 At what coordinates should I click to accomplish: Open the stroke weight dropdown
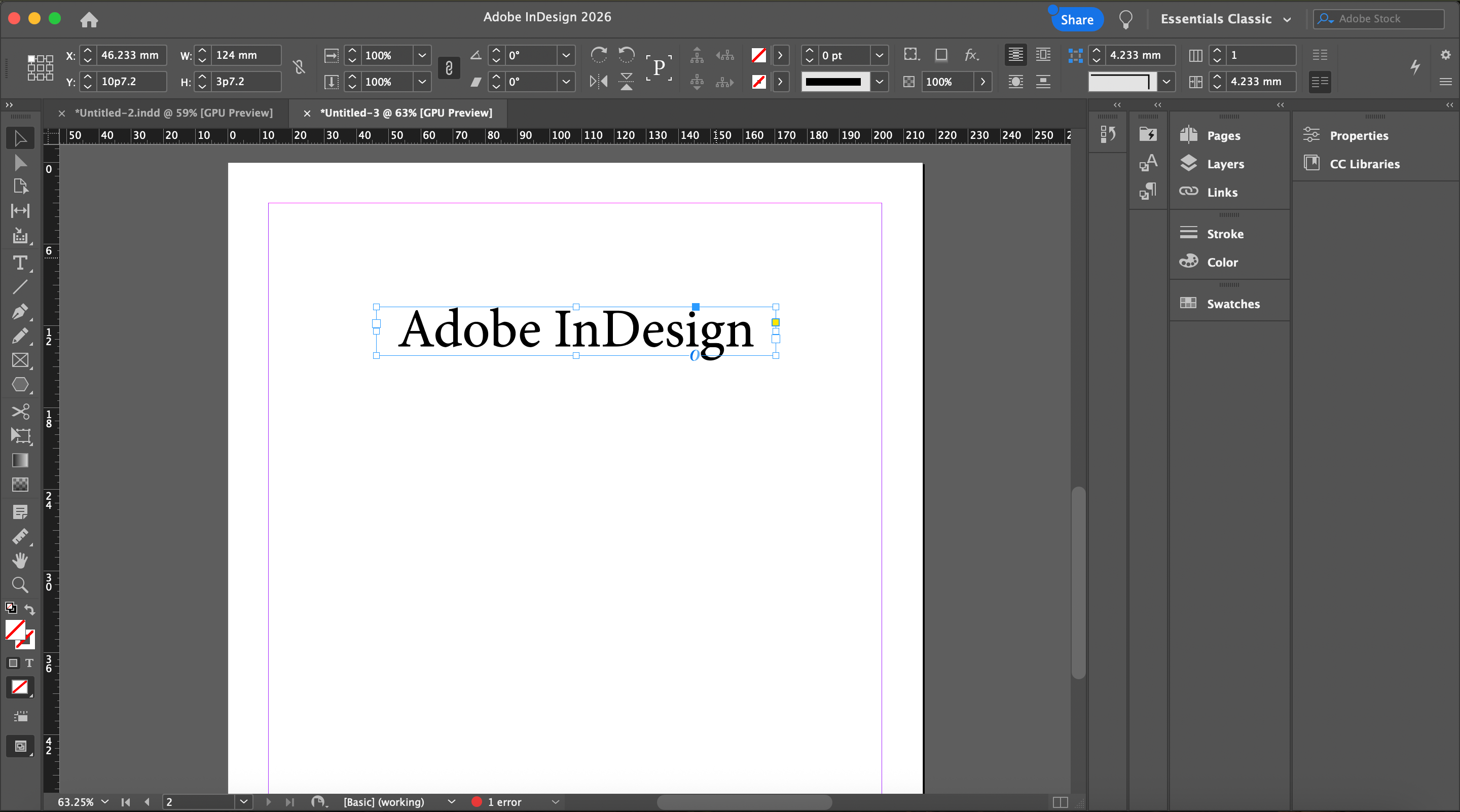879,56
